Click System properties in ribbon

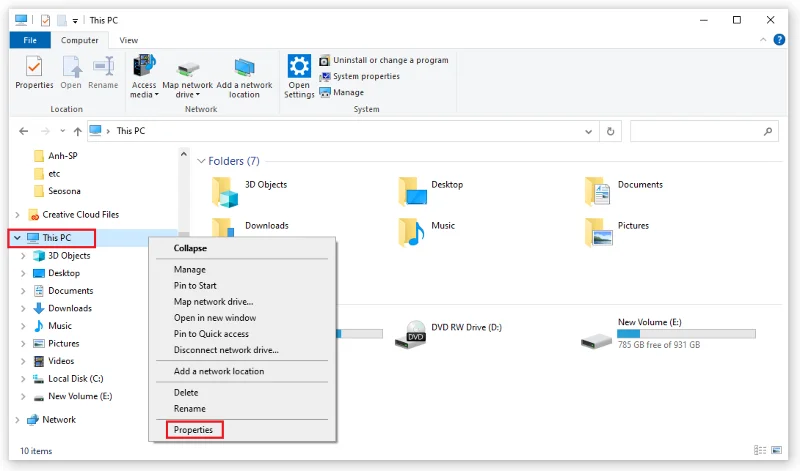point(359,77)
